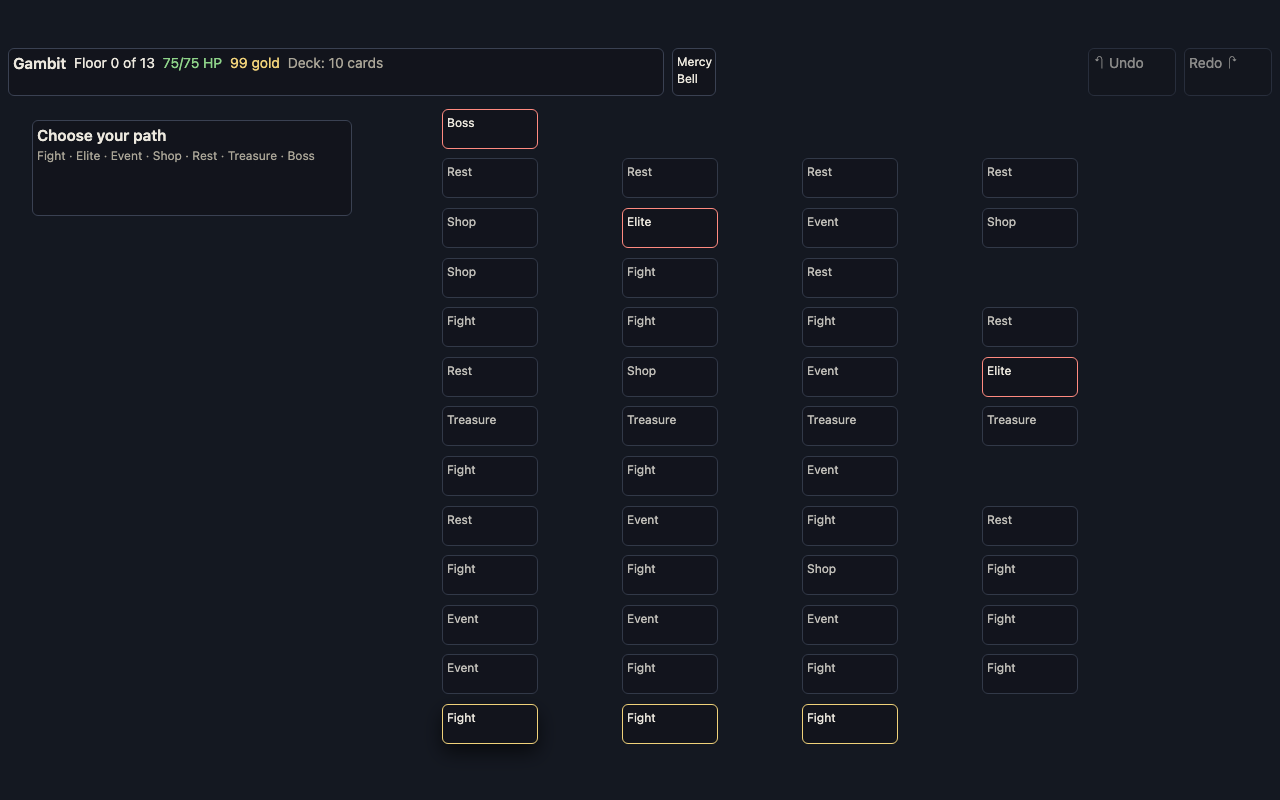Click the Event node right of the upper Elite

point(850,228)
